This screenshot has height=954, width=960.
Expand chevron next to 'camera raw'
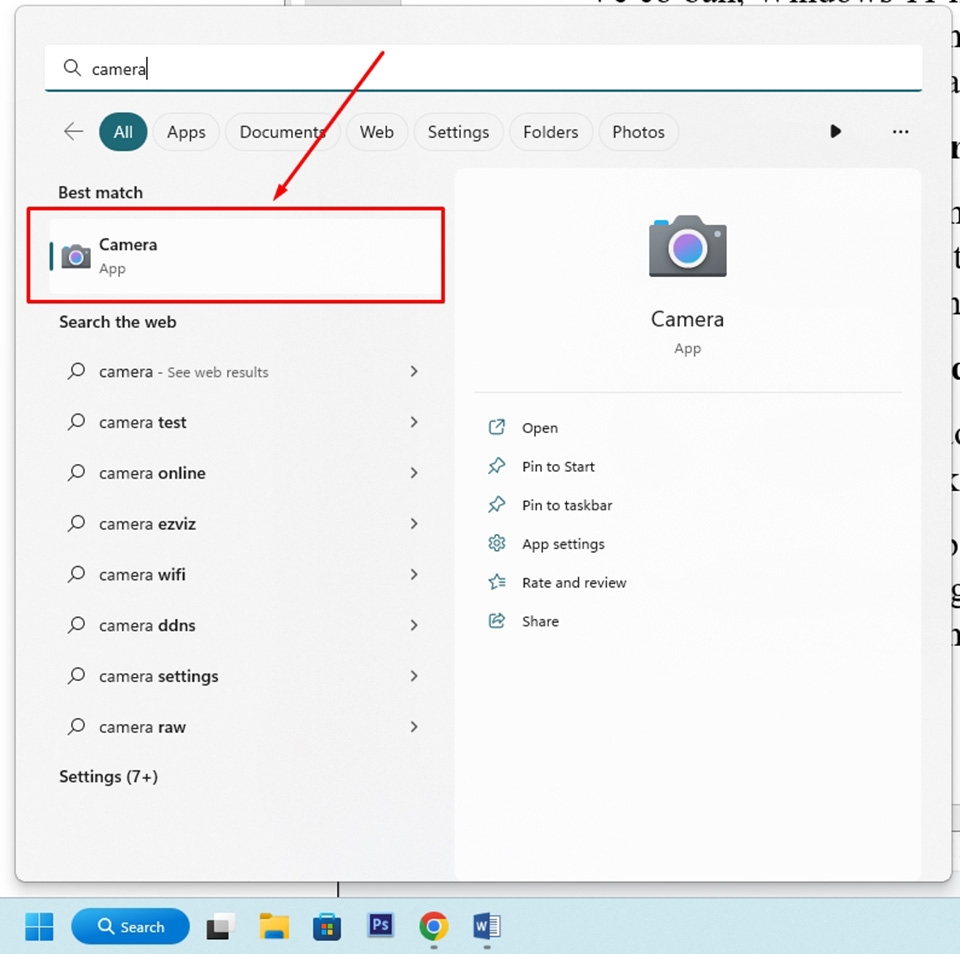[414, 727]
